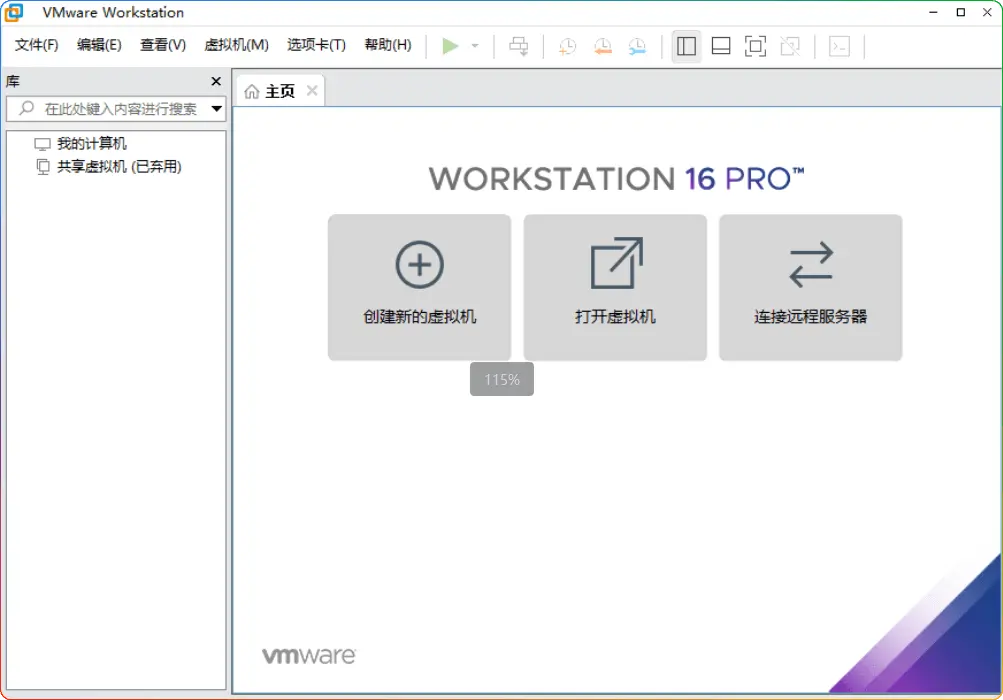This screenshot has width=1003, height=700.
Task: Minimize the VMware Workstation window
Action: [933, 12]
